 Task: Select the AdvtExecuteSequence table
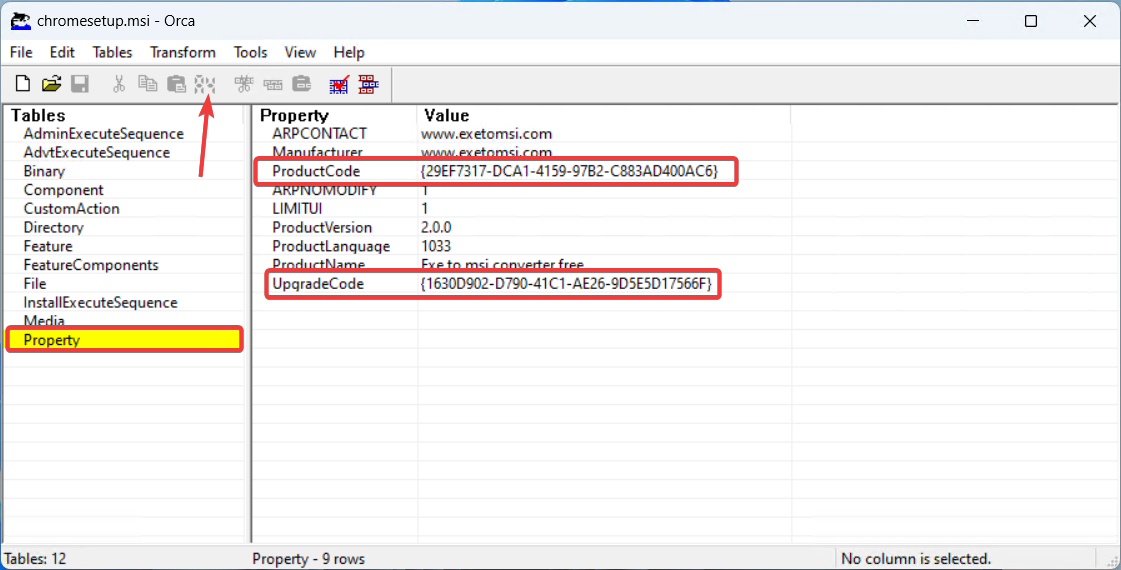pos(97,152)
